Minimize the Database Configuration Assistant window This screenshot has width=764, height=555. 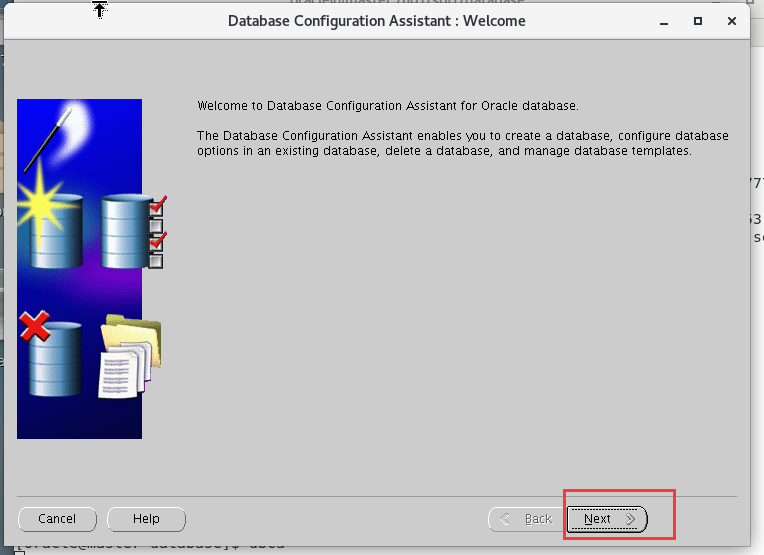(x=664, y=21)
